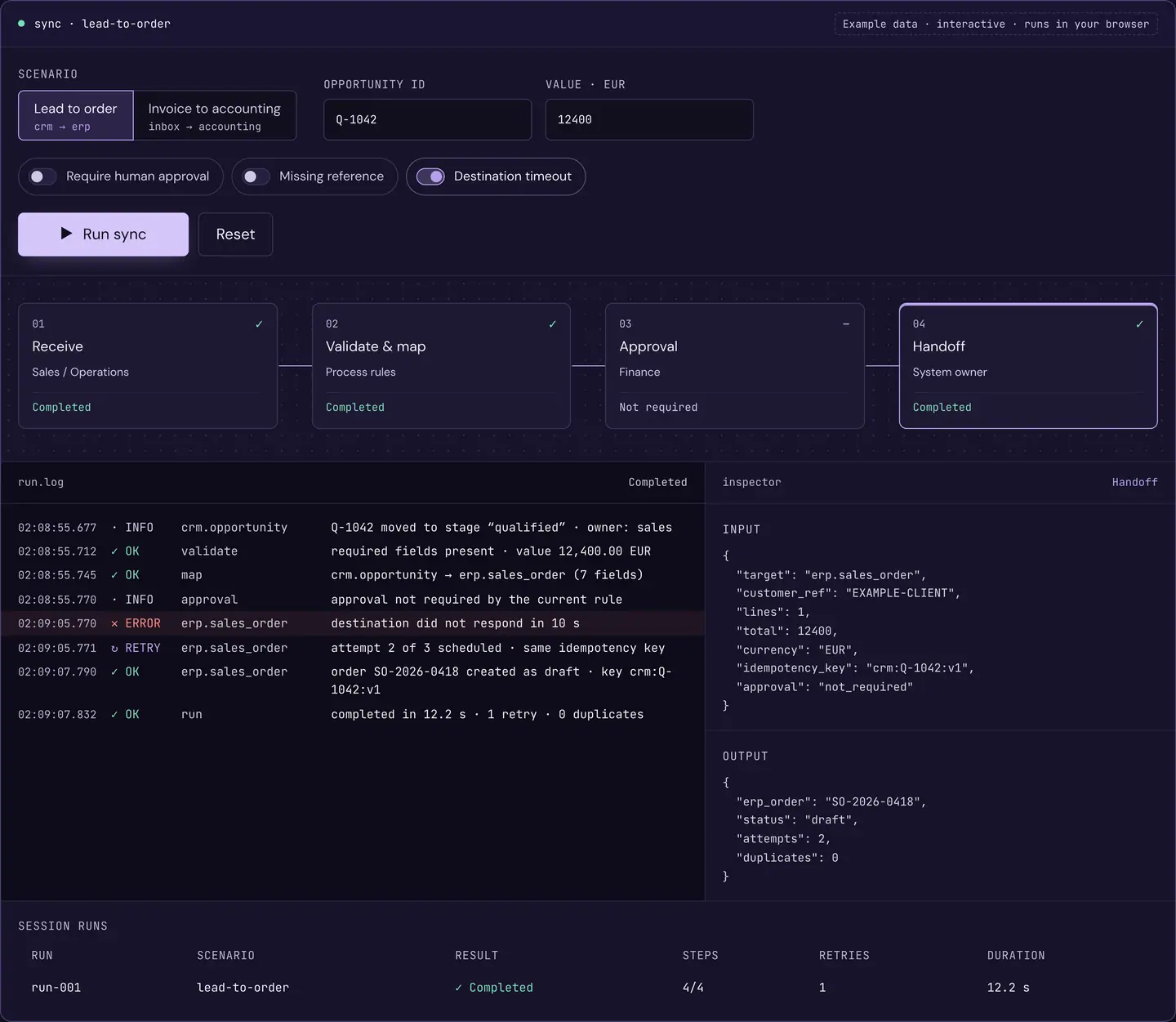1176x1022 pixels.
Task: Click the dash icon on the Approval card
Action: [x=846, y=324]
